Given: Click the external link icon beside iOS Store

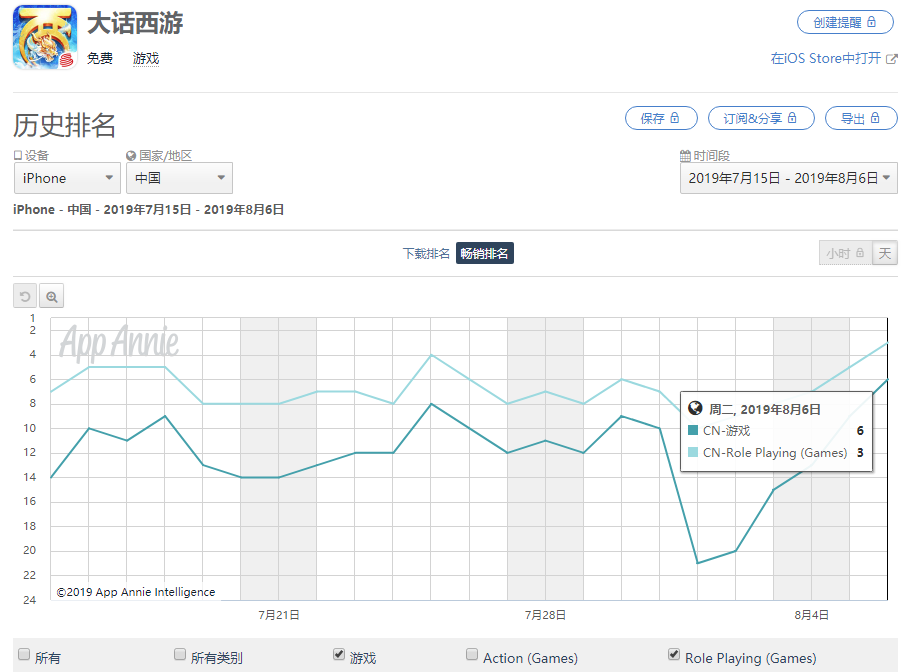Looking at the screenshot, I should click(x=891, y=59).
